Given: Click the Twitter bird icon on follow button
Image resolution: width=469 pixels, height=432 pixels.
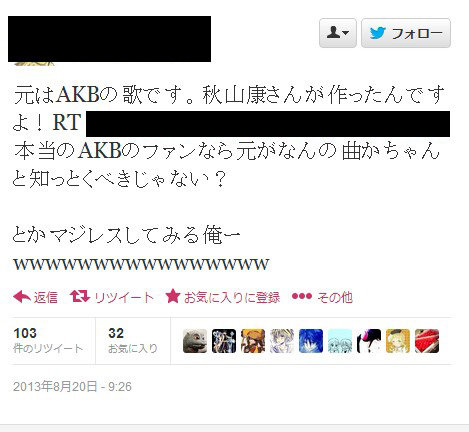Looking at the screenshot, I should [x=378, y=33].
